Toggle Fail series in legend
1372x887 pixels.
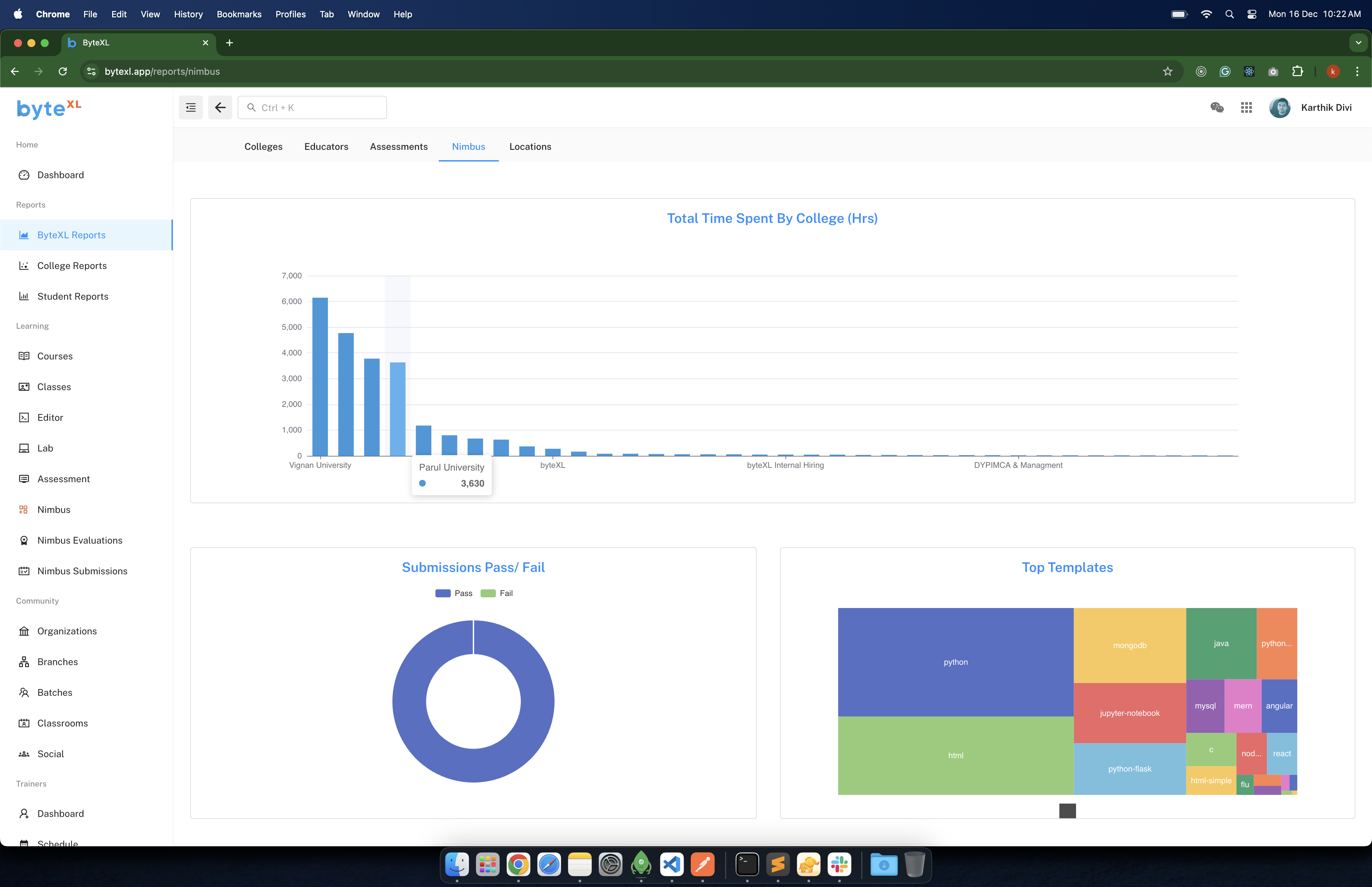click(497, 593)
